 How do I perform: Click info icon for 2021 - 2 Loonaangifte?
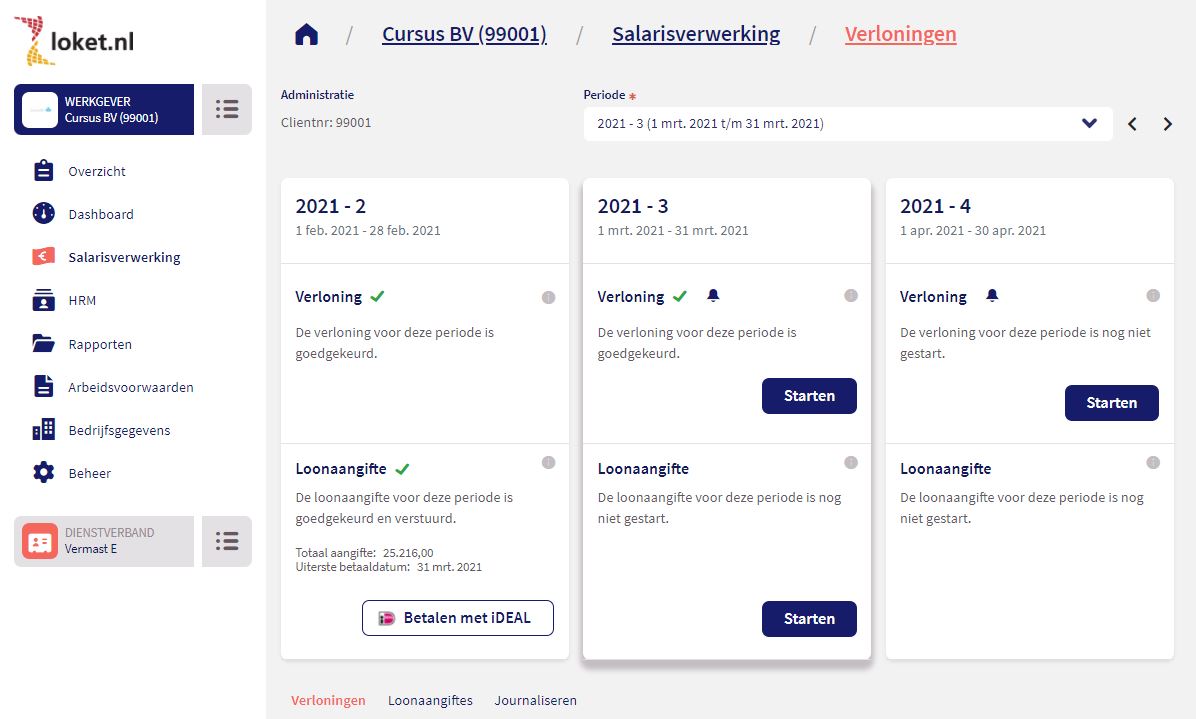tap(548, 462)
